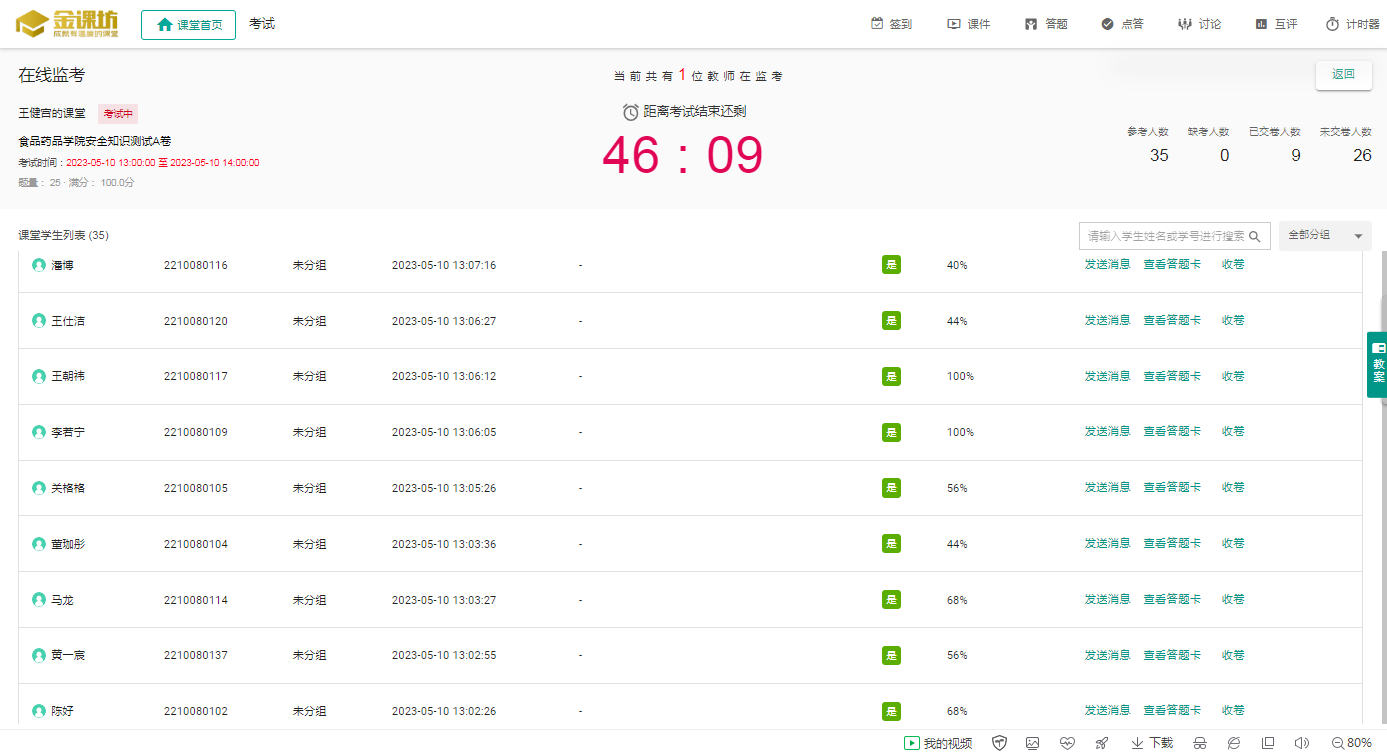
Task: Select the 考试 tab
Action: point(262,24)
